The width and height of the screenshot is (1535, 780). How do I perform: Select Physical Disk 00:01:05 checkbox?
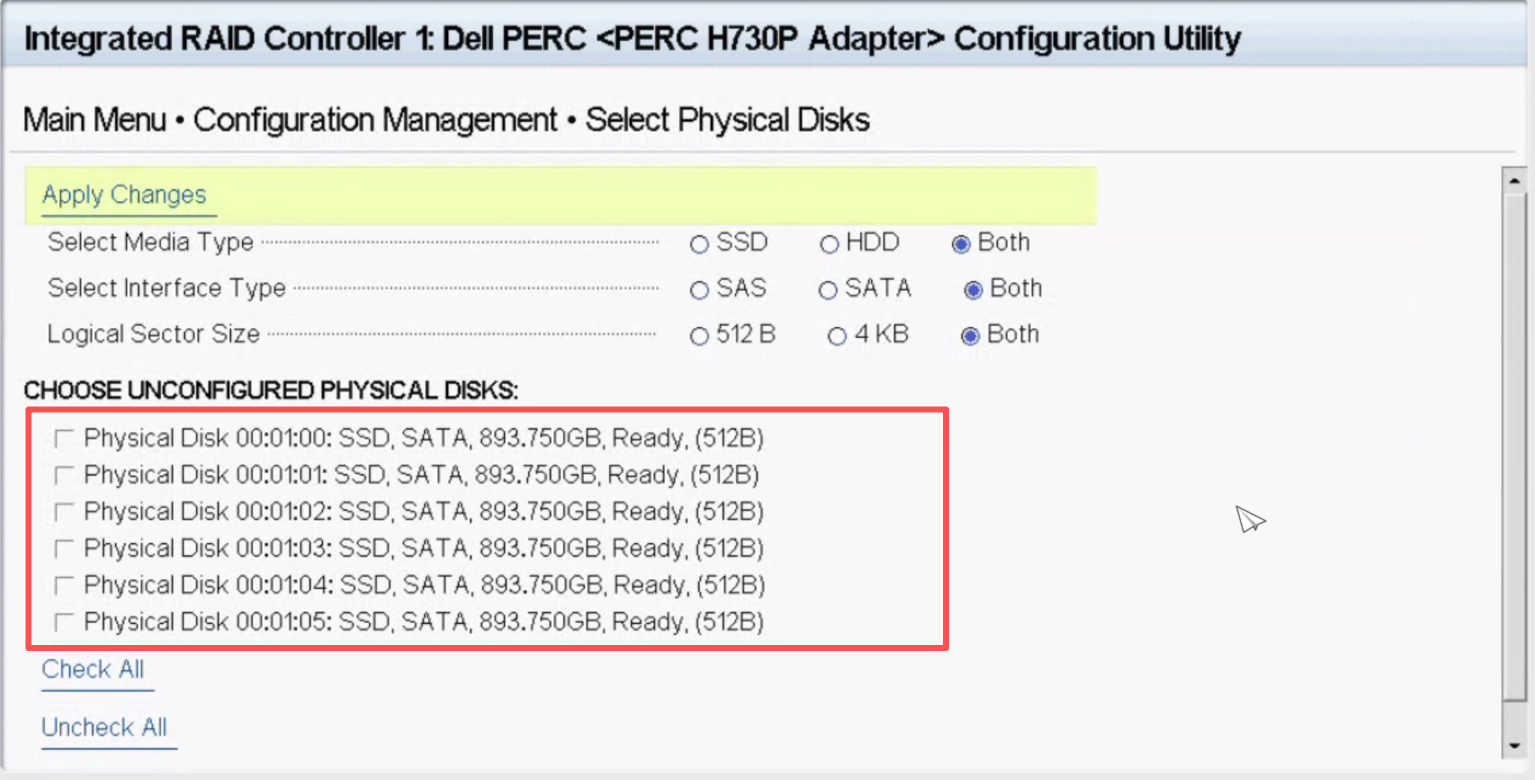coord(65,622)
